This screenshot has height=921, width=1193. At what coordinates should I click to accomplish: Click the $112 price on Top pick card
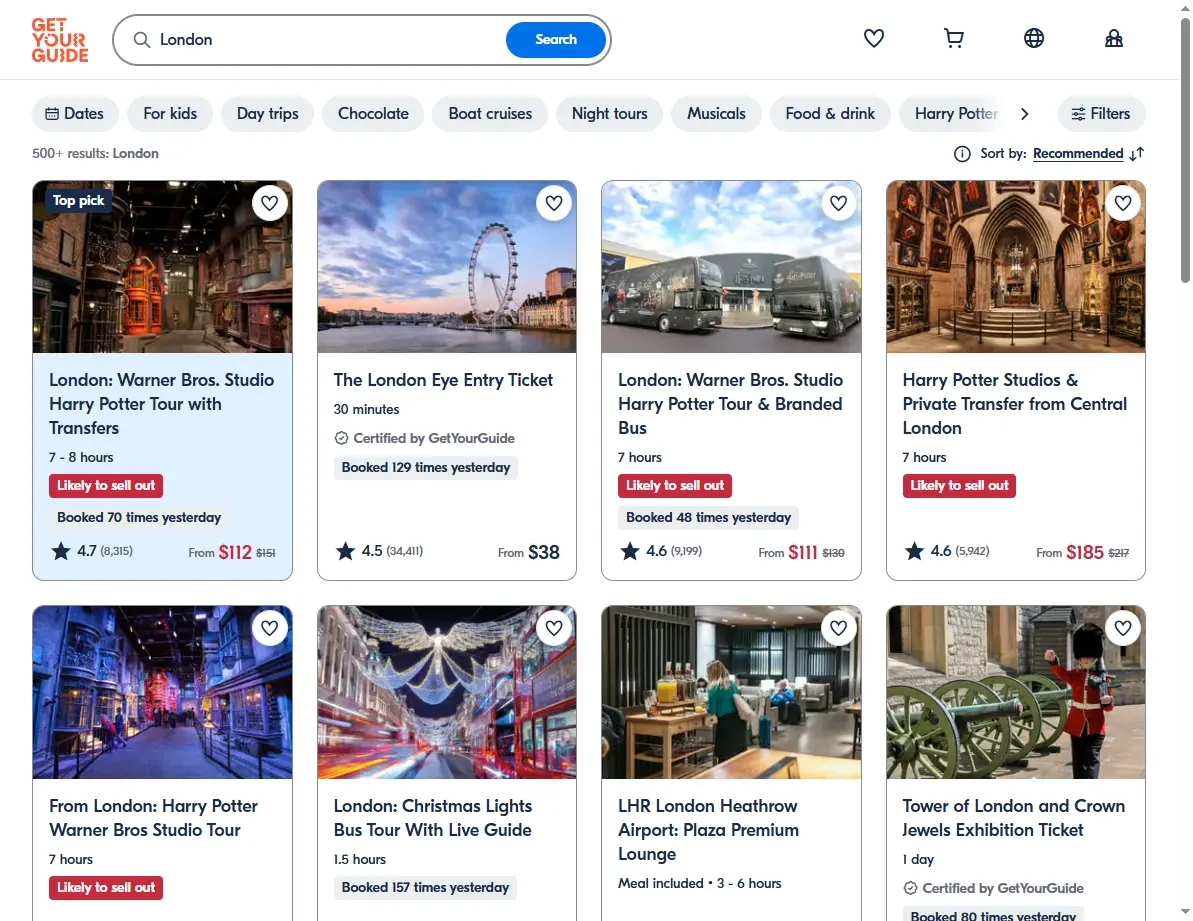[x=235, y=552]
